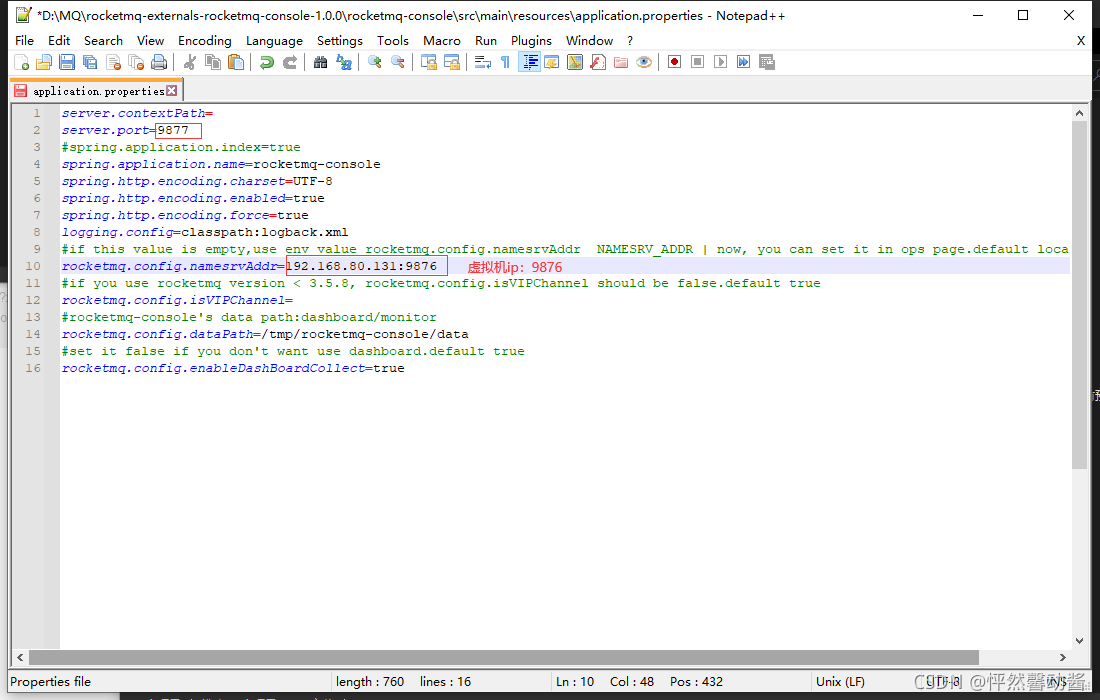Open the ? help menu

coord(630,41)
